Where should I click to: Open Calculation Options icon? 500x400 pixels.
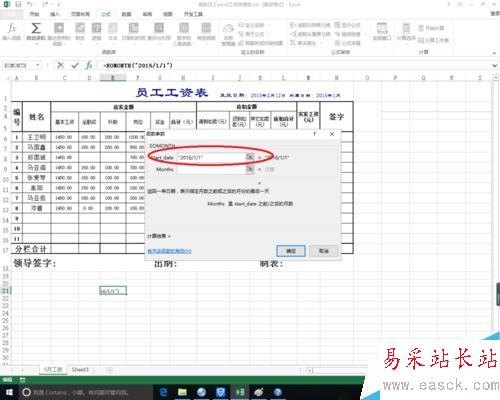pyautogui.click(x=406, y=28)
